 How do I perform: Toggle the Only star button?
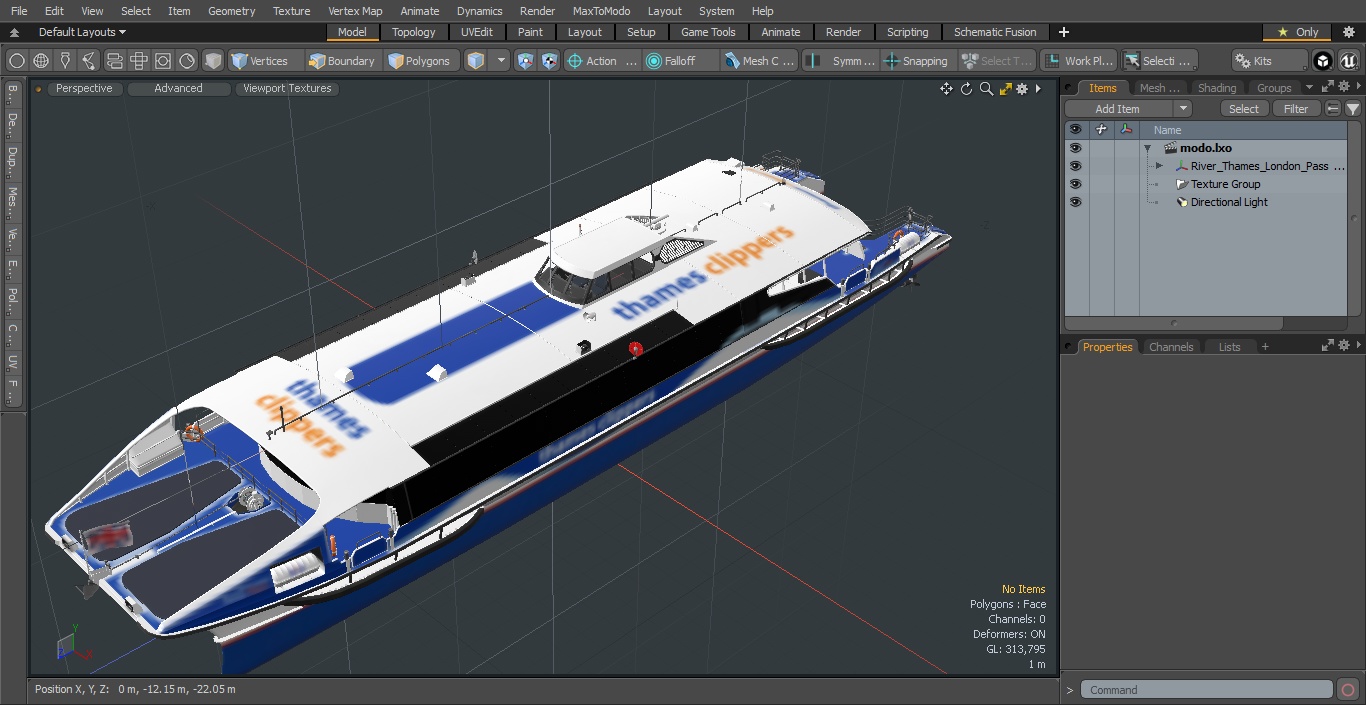1298,32
